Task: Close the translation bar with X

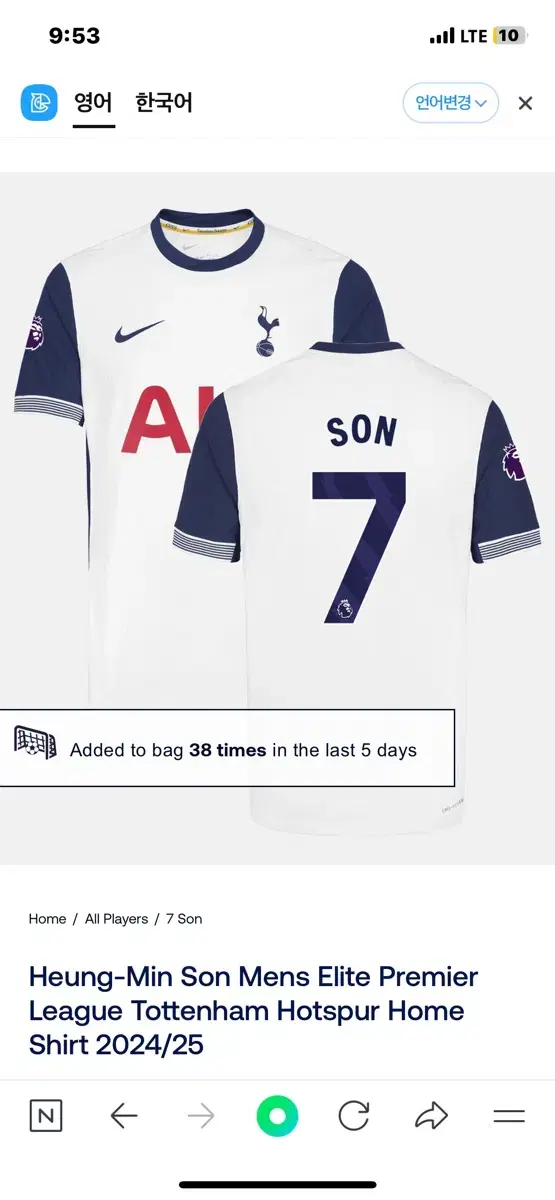Action: 525,103
